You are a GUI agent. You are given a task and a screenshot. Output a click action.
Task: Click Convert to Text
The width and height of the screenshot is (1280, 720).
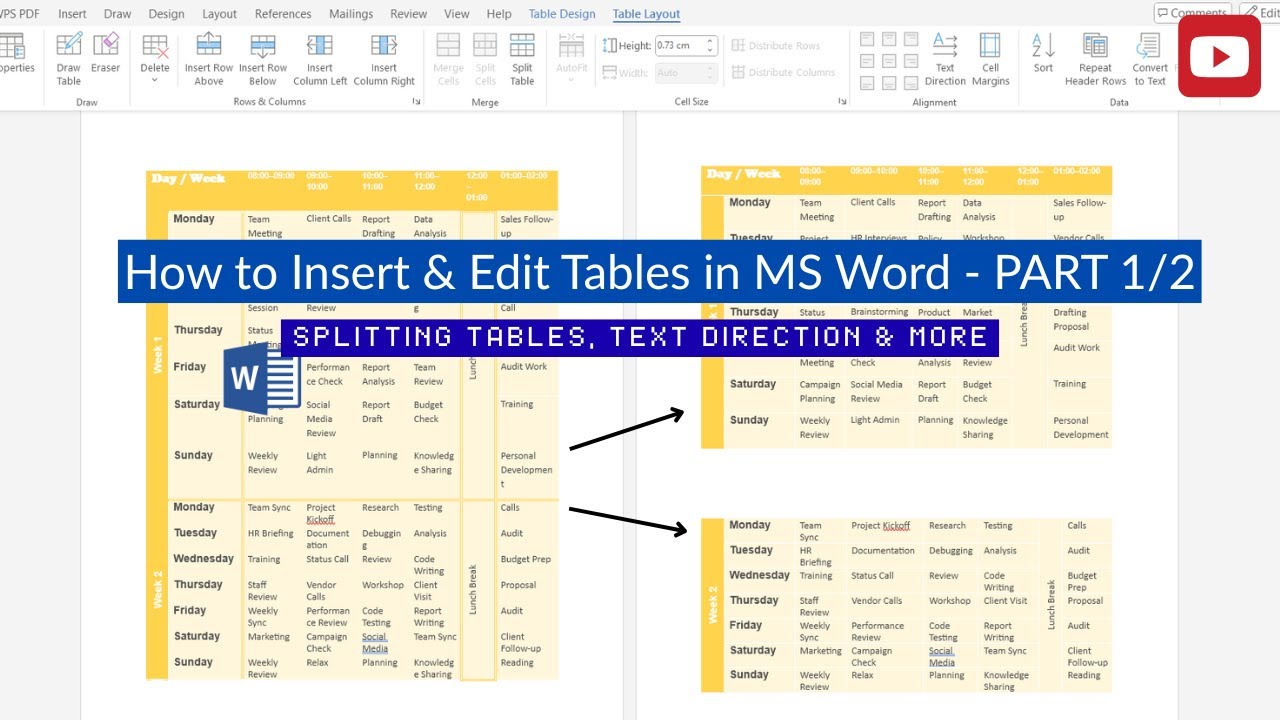[1149, 59]
